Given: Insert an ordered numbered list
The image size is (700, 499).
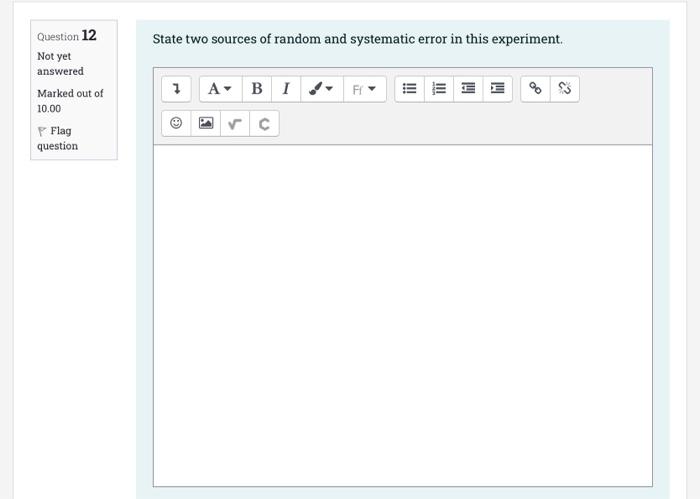Looking at the screenshot, I should pyautogui.click(x=439, y=89).
